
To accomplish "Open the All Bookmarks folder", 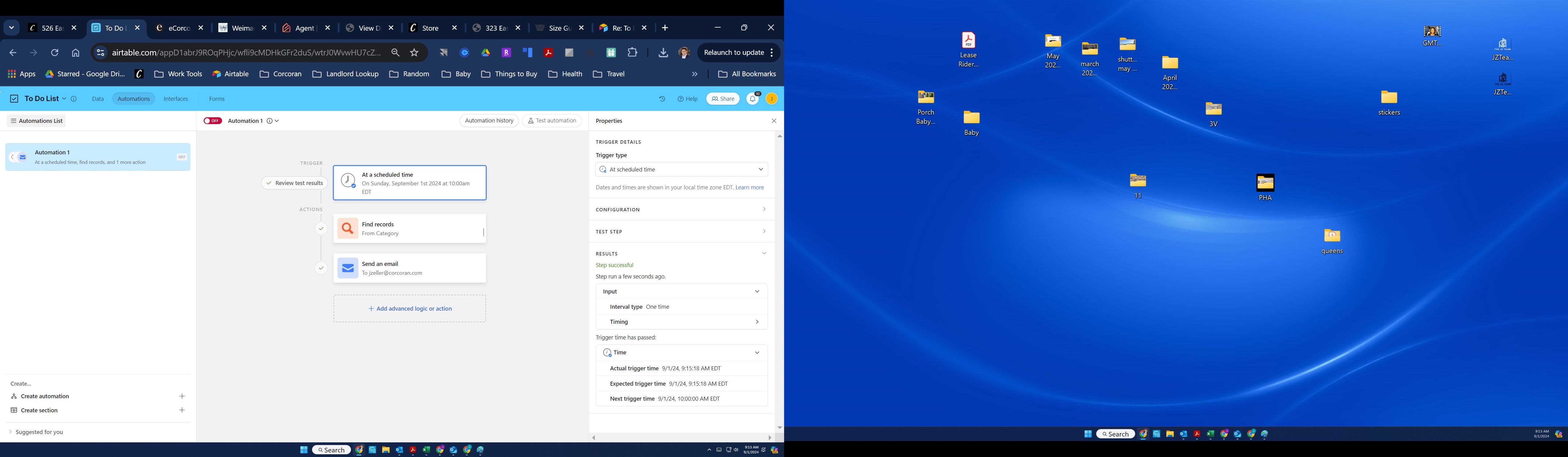I will pyautogui.click(x=747, y=74).
